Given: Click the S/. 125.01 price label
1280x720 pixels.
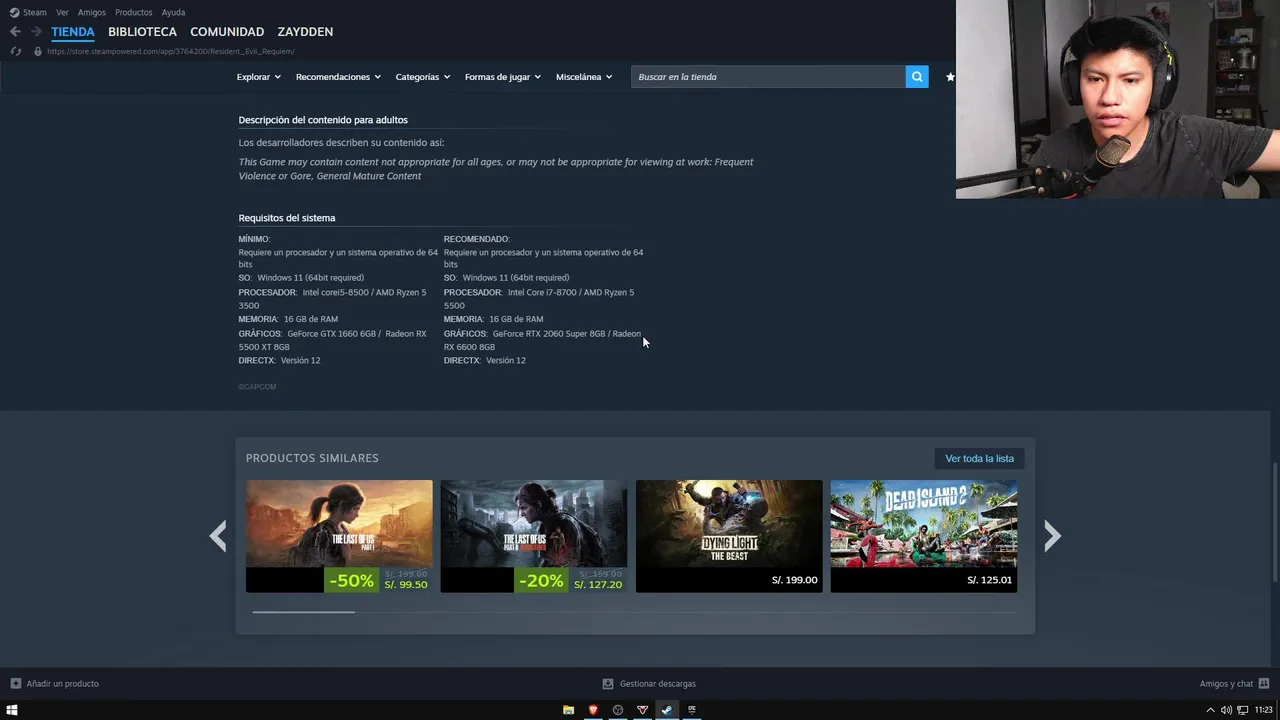Looking at the screenshot, I should tap(990, 580).
